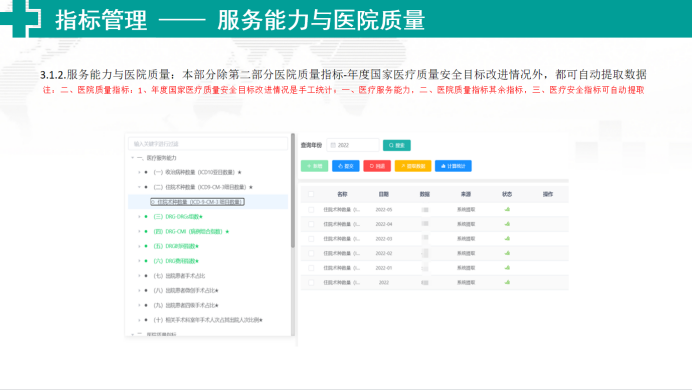This screenshot has height=390, width=692.
Task: Click the 系统提取 source cell in the 2022-02 row
Action: (x=466, y=253)
